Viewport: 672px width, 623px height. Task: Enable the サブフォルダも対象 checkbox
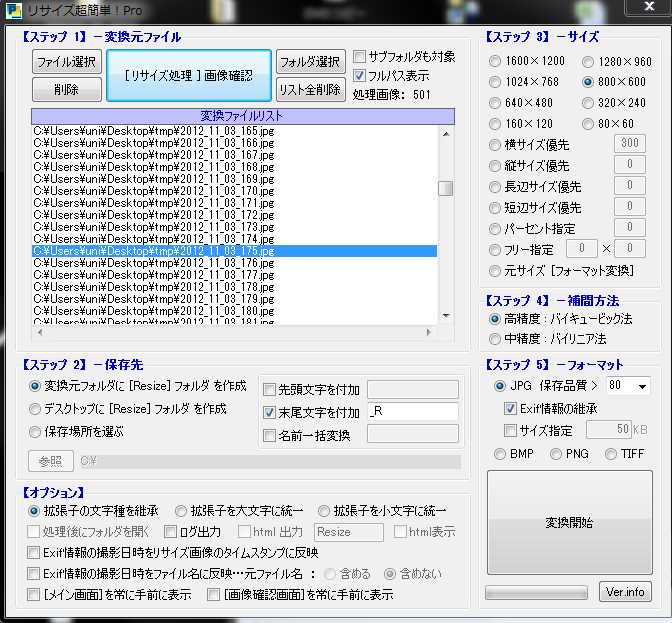click(360, 57)
